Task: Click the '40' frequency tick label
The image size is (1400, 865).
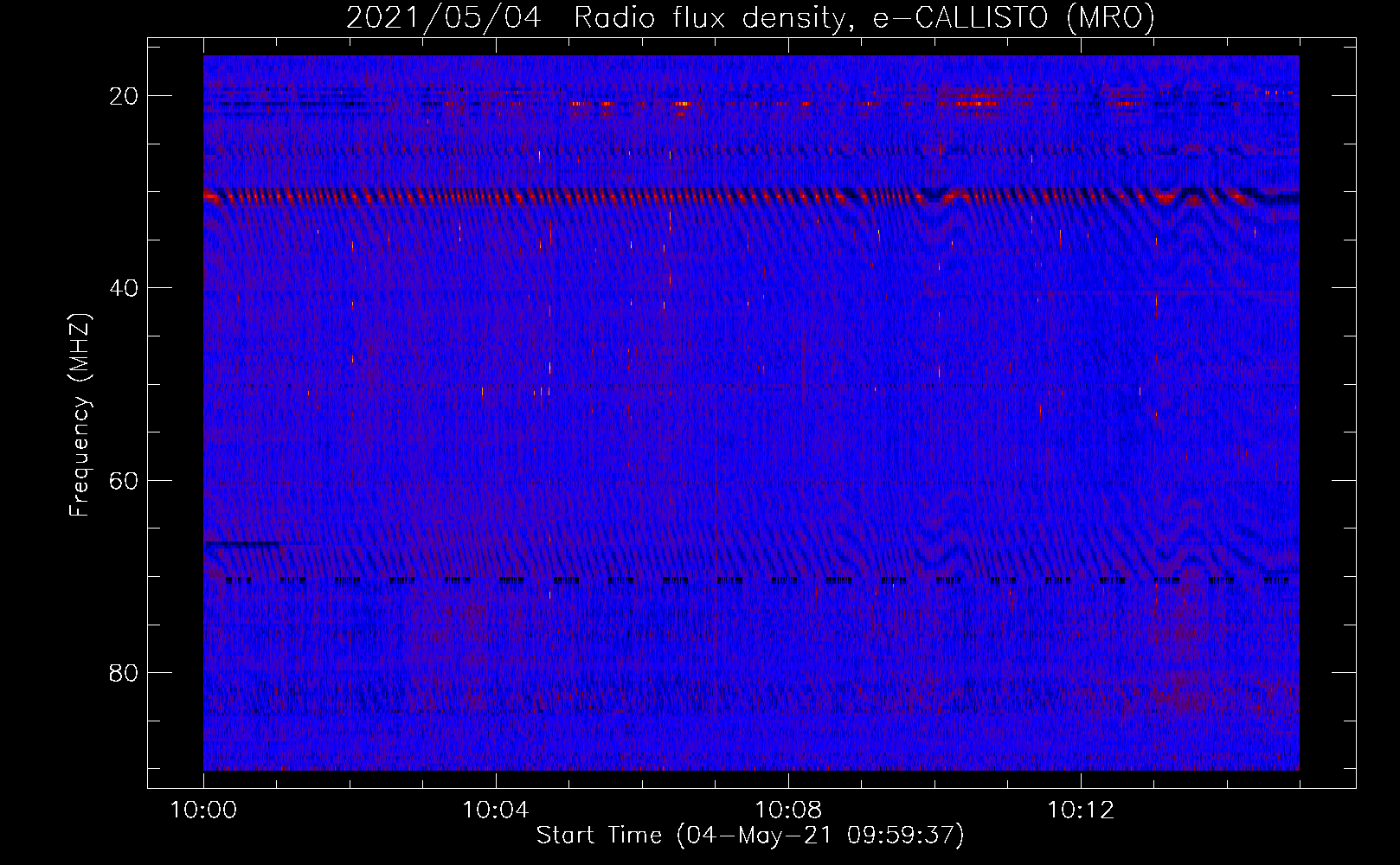Action: coord(124,288)
